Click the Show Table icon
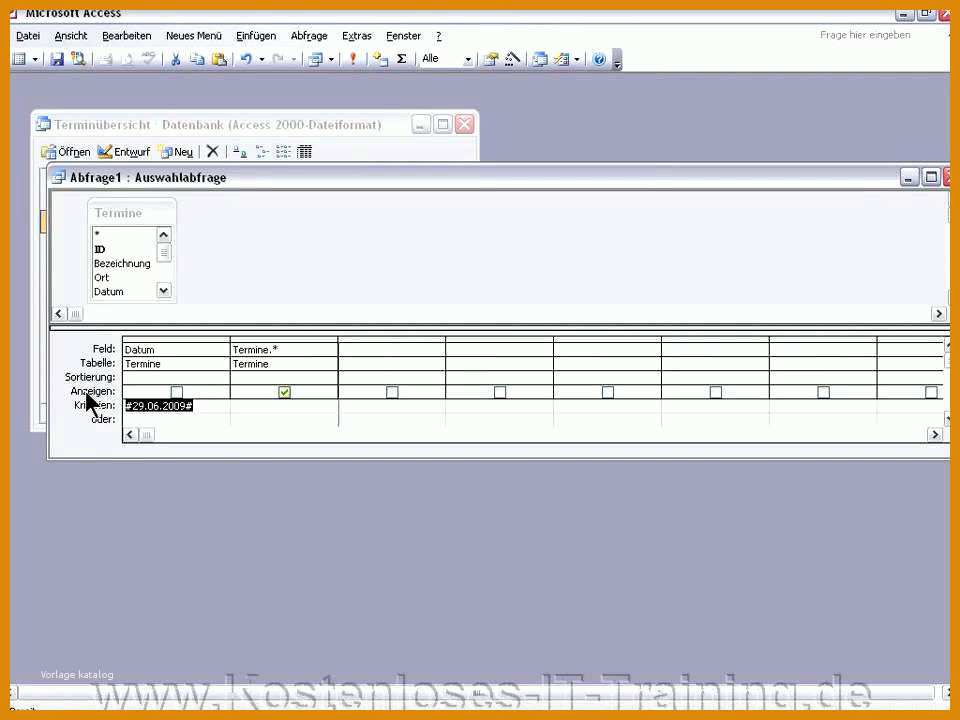The height and width of the screenshot is (720, 960). click(x=381, y=59)
